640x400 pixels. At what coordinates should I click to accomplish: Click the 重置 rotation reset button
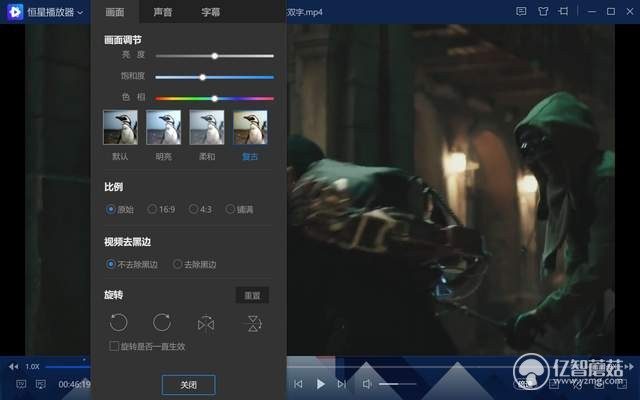point(252,295)
